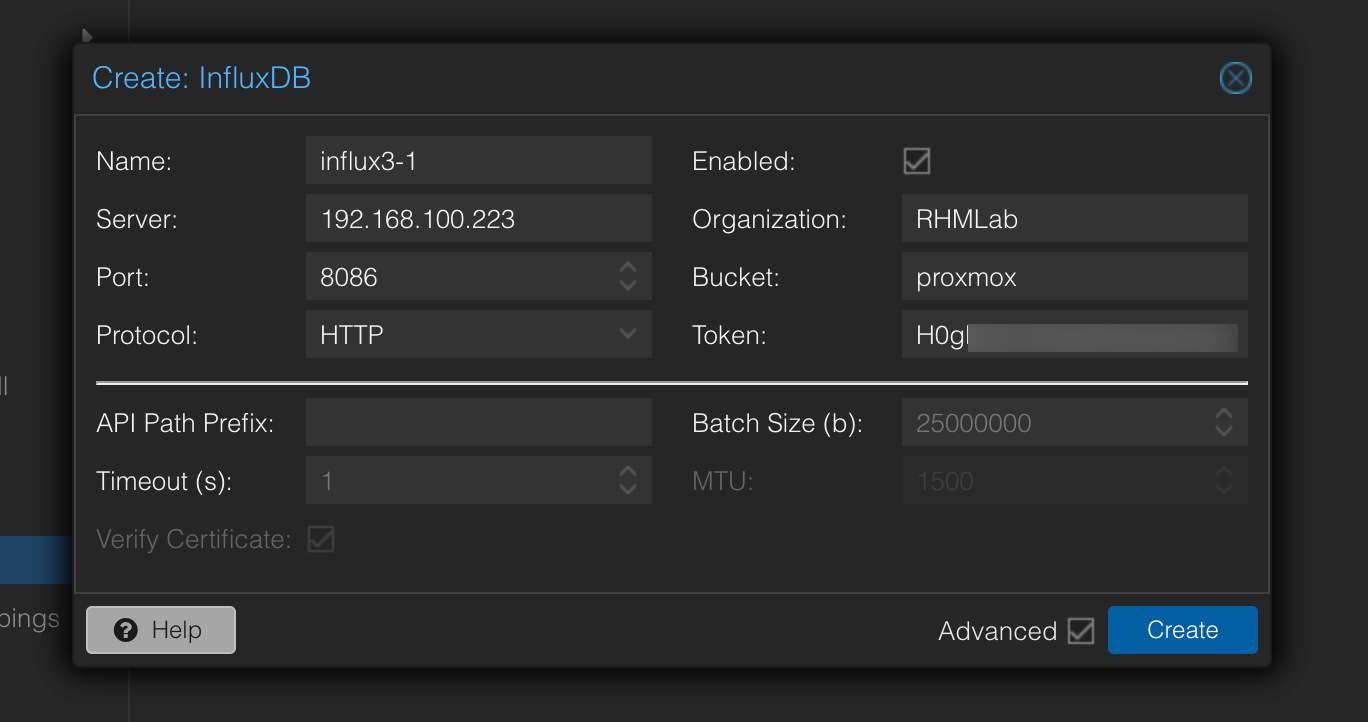This screenshot has height=722, width=1368.
Task: Click the dialog title Create: InfluxDB
Action: 201,78
